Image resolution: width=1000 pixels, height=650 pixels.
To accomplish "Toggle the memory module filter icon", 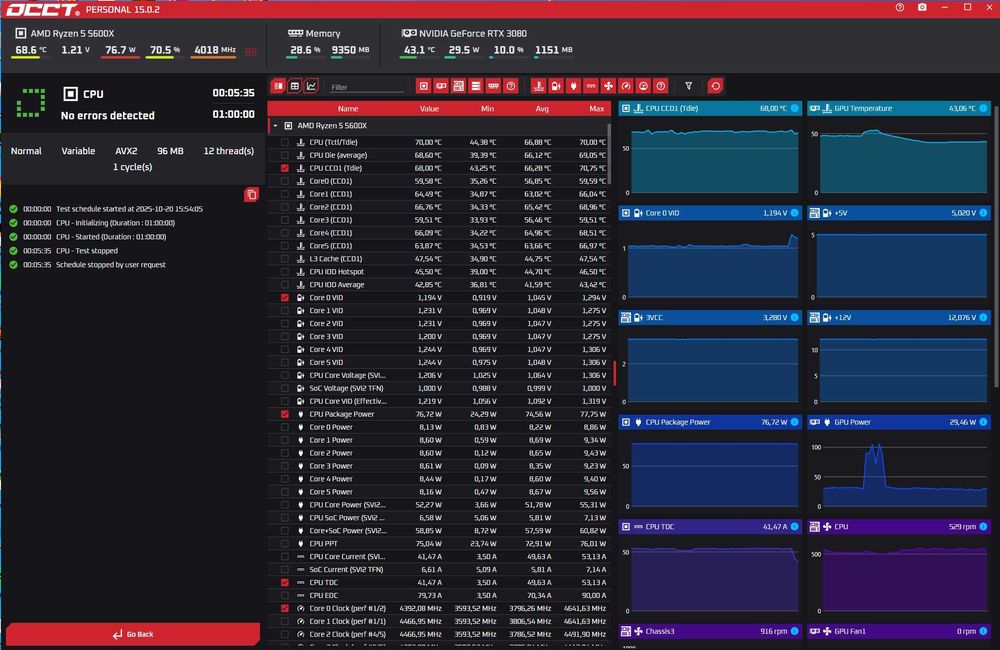I will [493, 86].
